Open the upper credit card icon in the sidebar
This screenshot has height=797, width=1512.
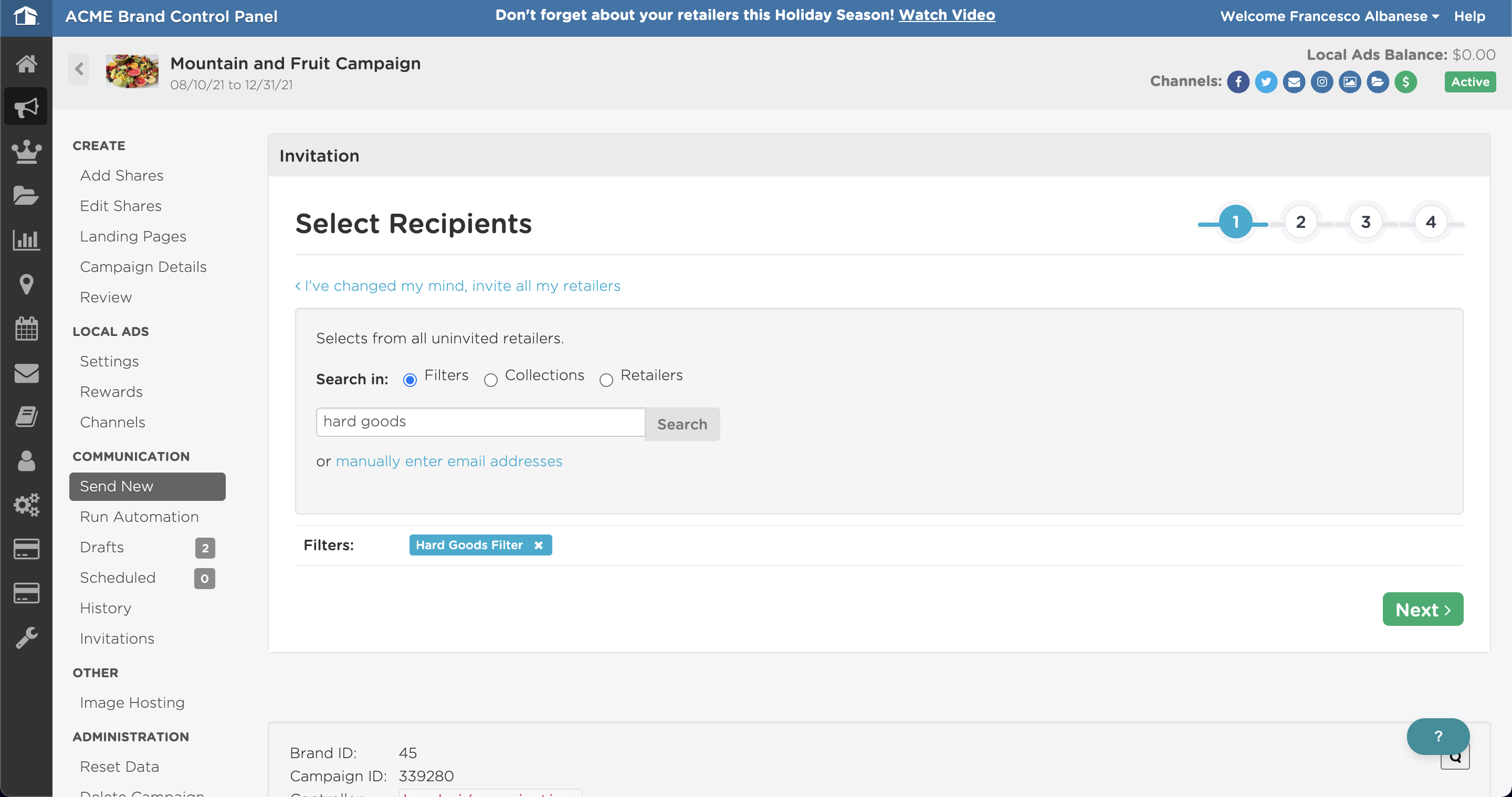pos(26,549)
